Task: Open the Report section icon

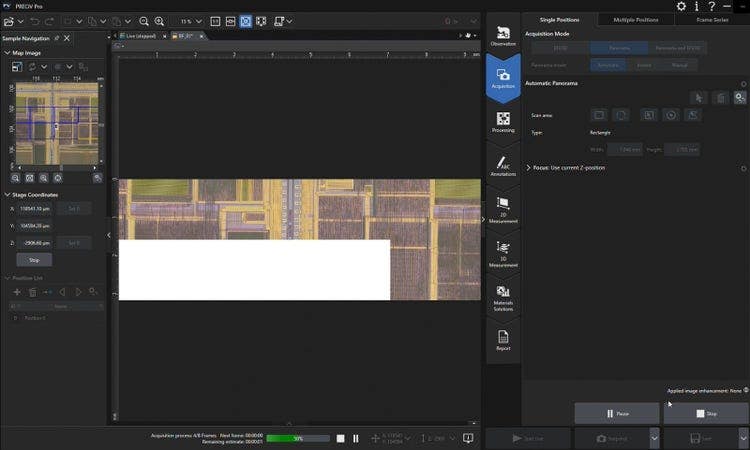Action: 503,340
